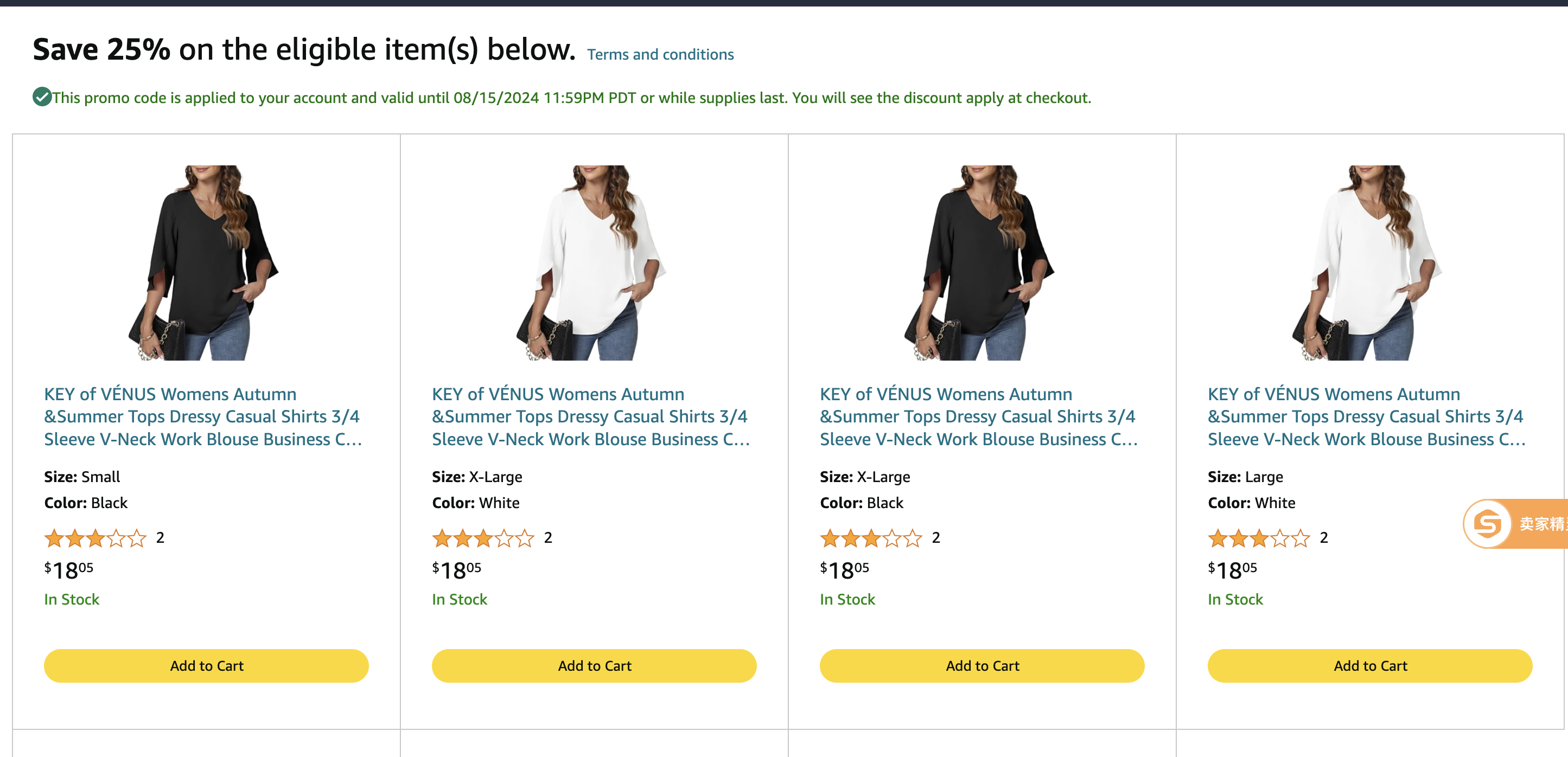This screenshot has height=757, width=1568.
Task: Add the X-Large Black shirt to cart
Action: [982, 666]
